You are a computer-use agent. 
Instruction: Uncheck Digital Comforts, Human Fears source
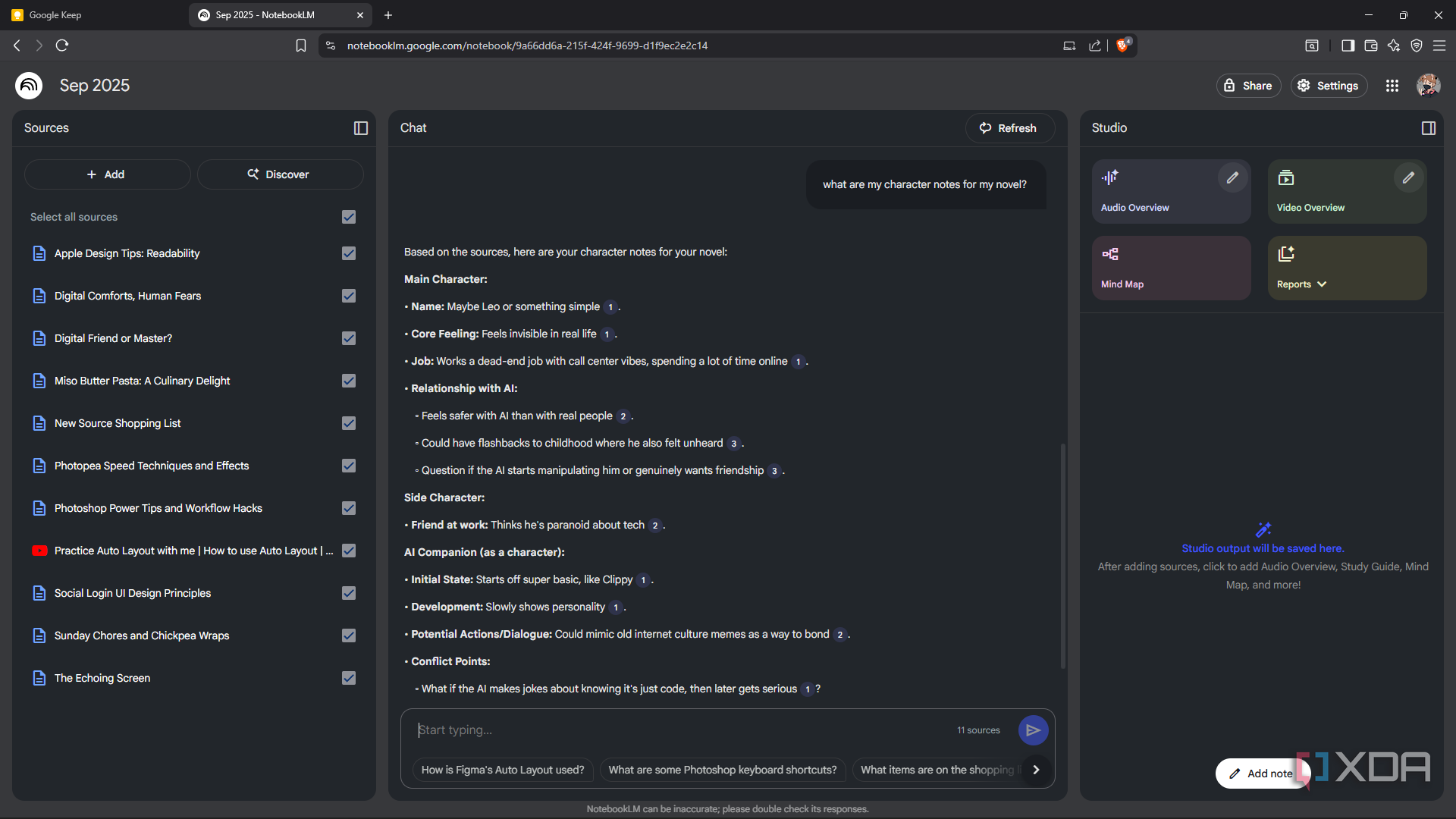[349, 296]
